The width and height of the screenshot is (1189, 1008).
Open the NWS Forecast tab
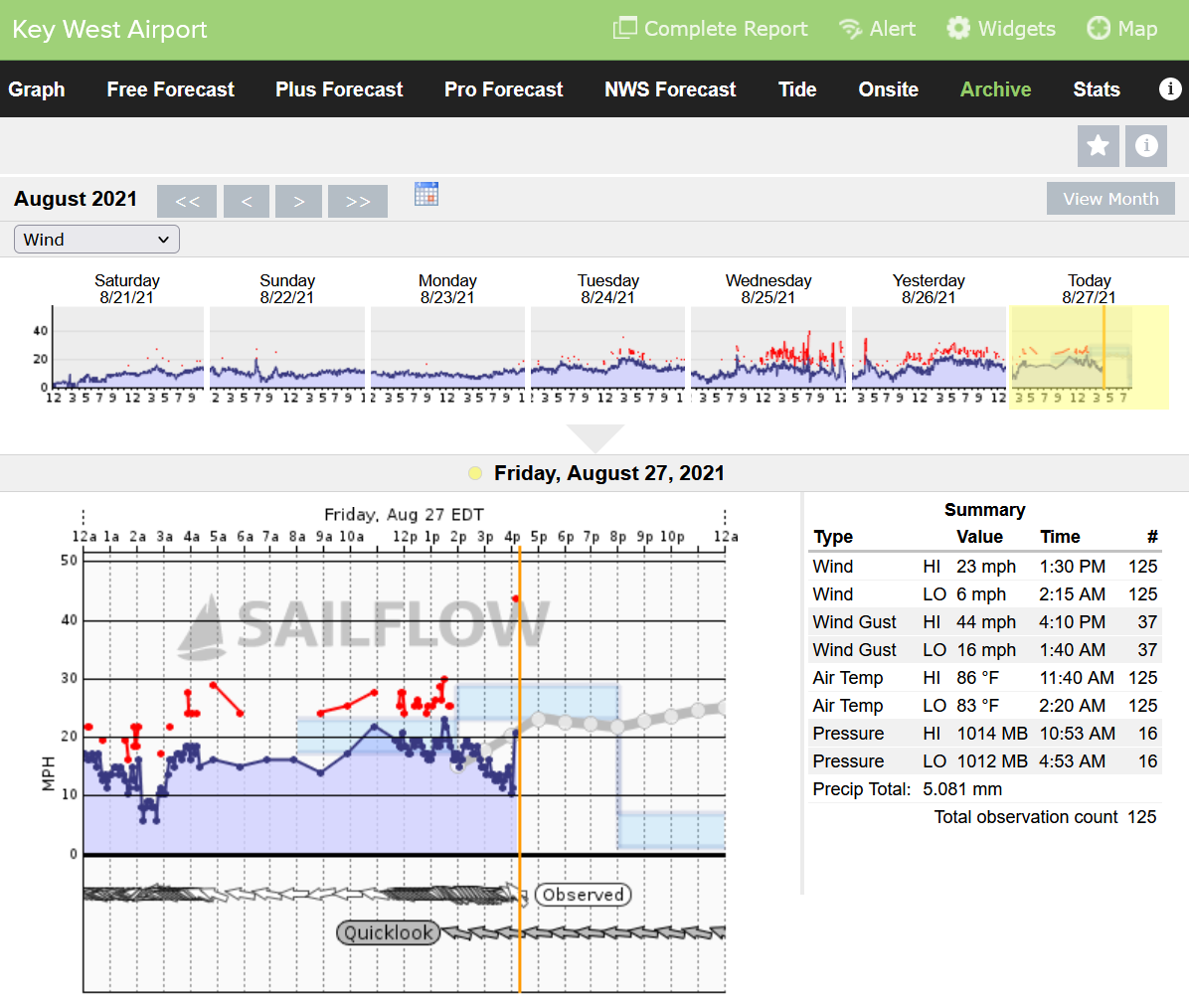click(x=670, y=89)
